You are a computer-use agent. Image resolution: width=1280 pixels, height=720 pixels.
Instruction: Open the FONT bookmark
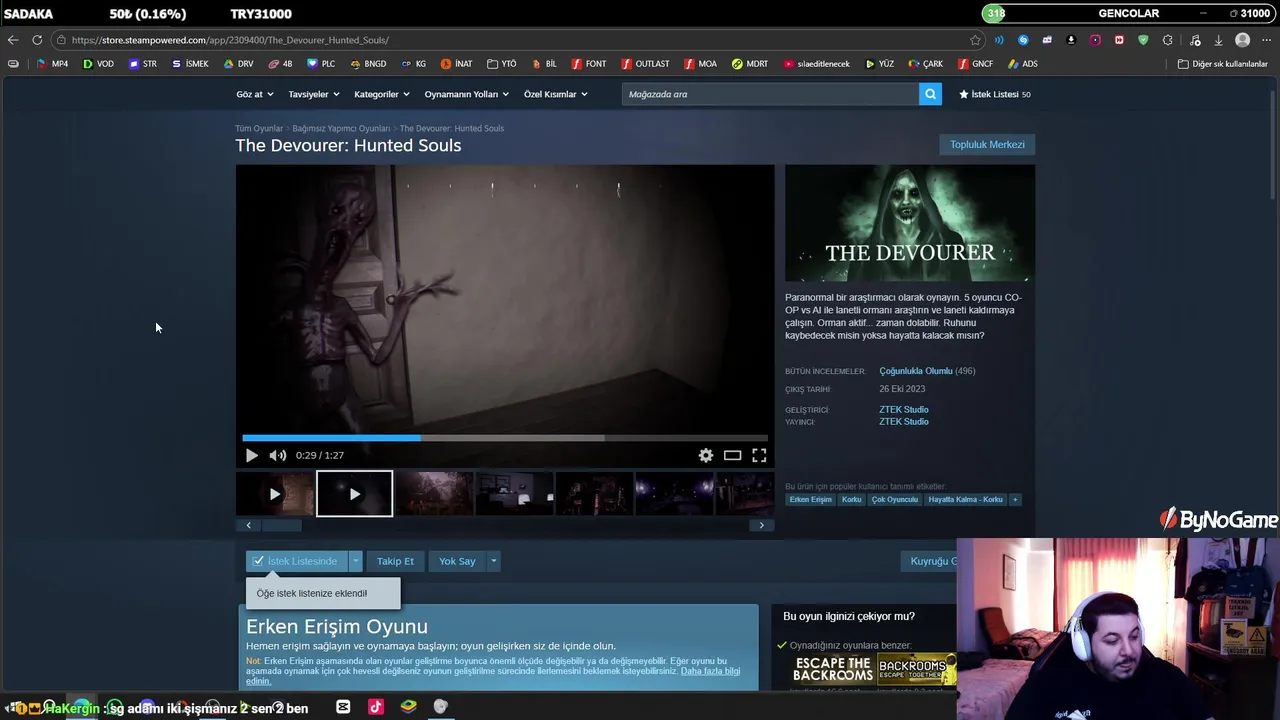(x=589, y=64)
